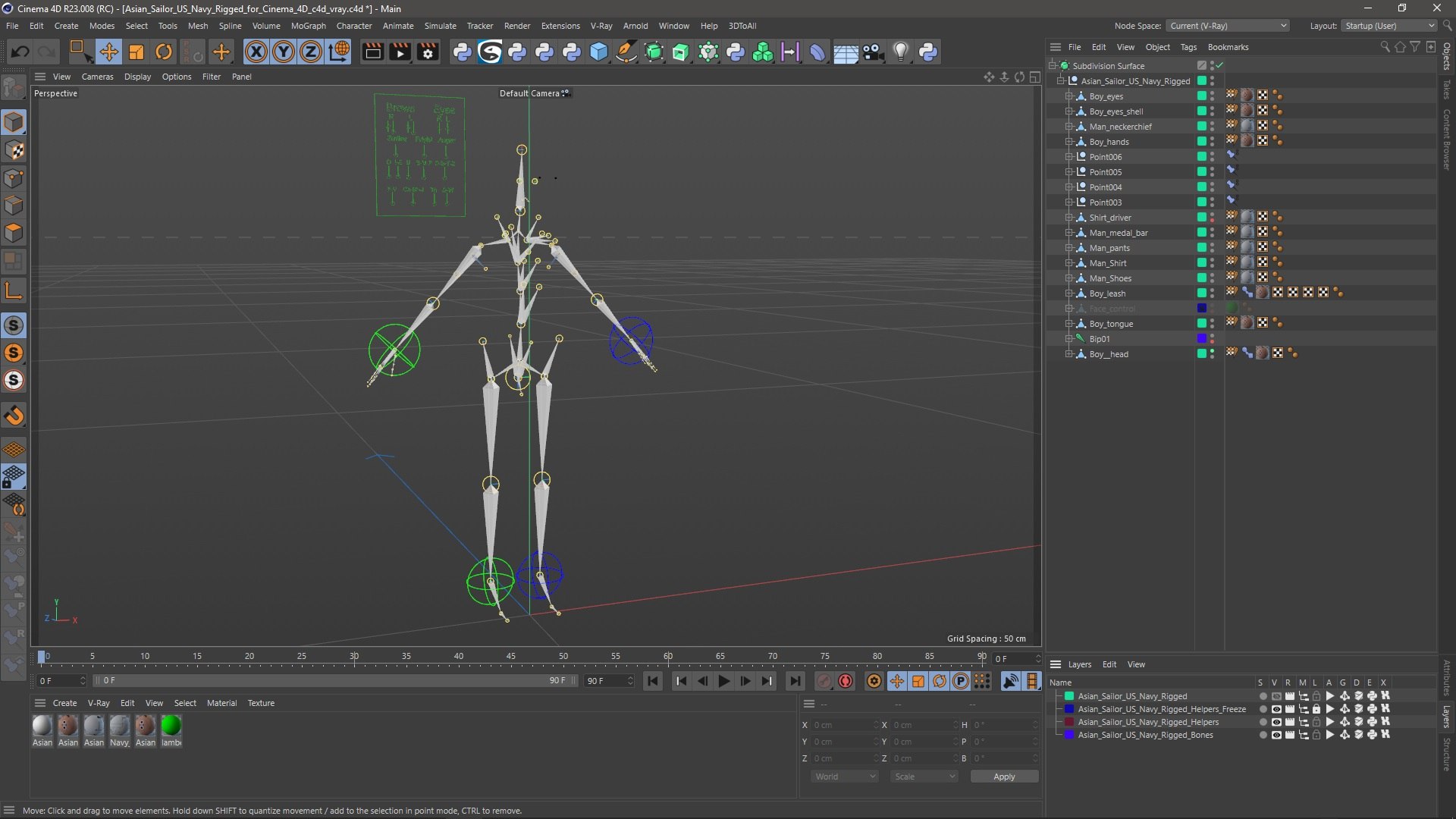Viewport: 1456px width, 819px height.
Task: Open the World coordinate dropdown
Action: click(x=845, y=777)
